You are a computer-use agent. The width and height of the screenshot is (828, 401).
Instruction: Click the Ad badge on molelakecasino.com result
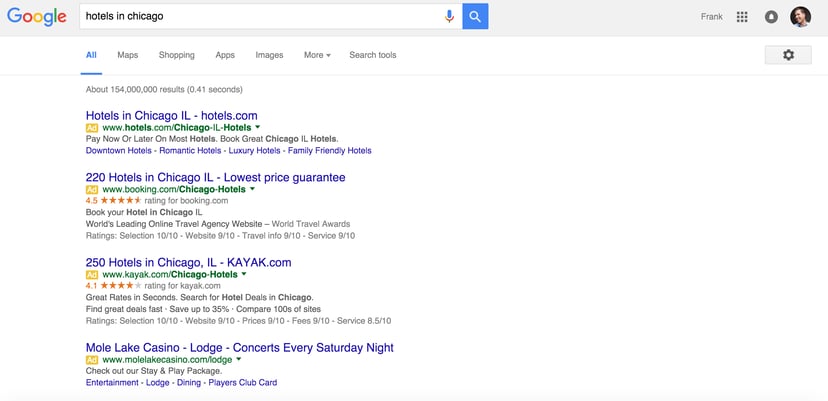(92, 360)
